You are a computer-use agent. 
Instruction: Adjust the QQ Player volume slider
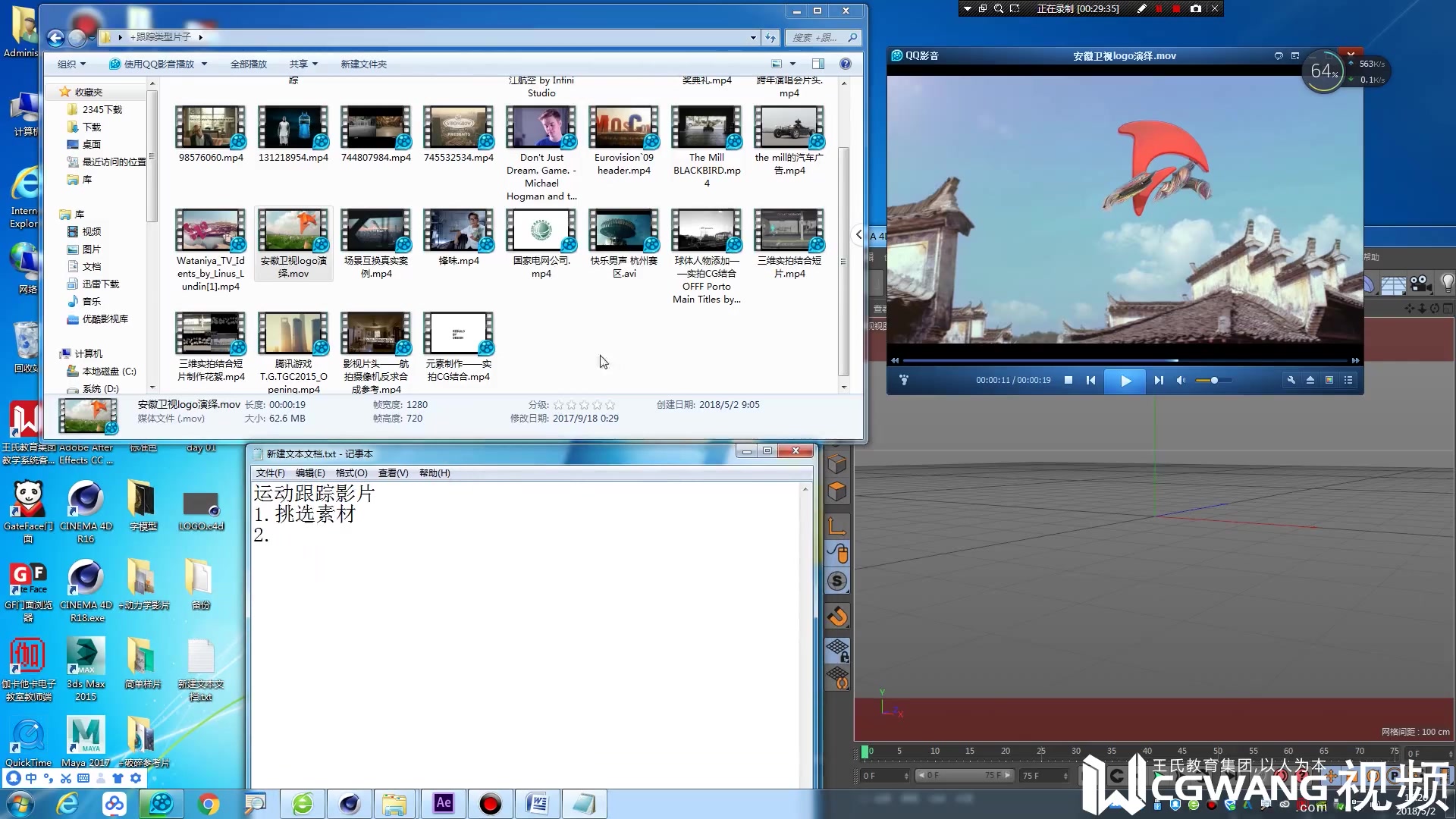pos(1213,380)
